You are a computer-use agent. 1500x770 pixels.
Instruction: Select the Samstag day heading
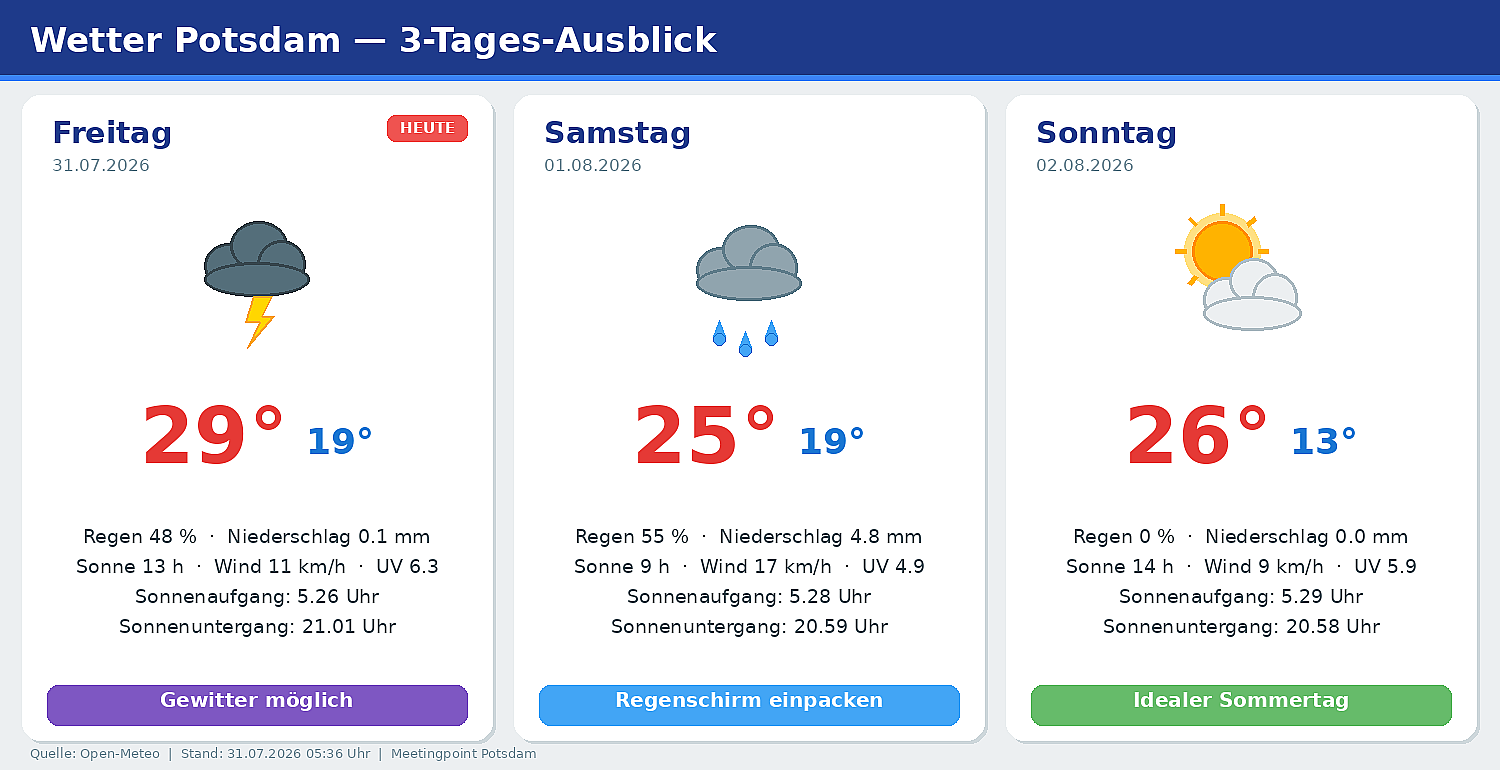[617, 133]
